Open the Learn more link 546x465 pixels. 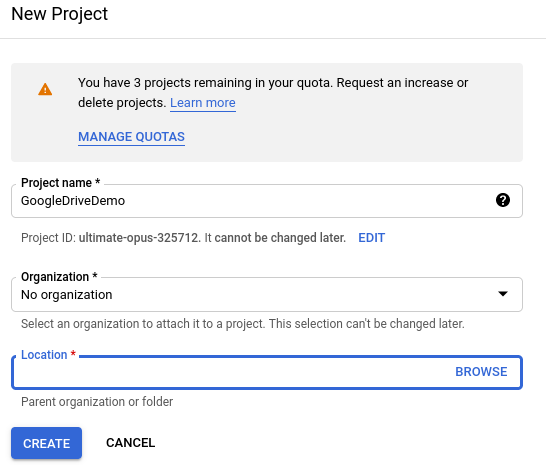click(x=203, y=103)
